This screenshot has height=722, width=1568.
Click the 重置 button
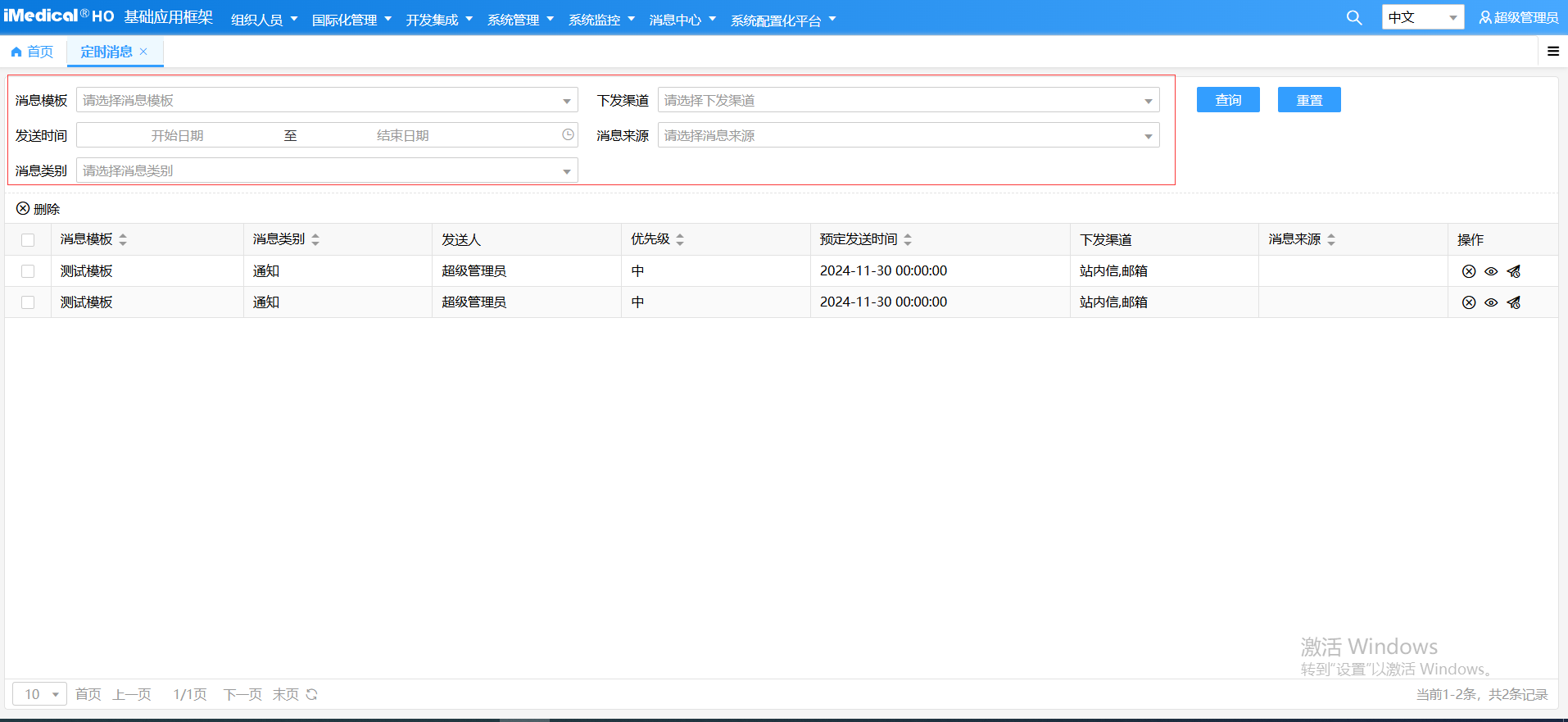1308,100
